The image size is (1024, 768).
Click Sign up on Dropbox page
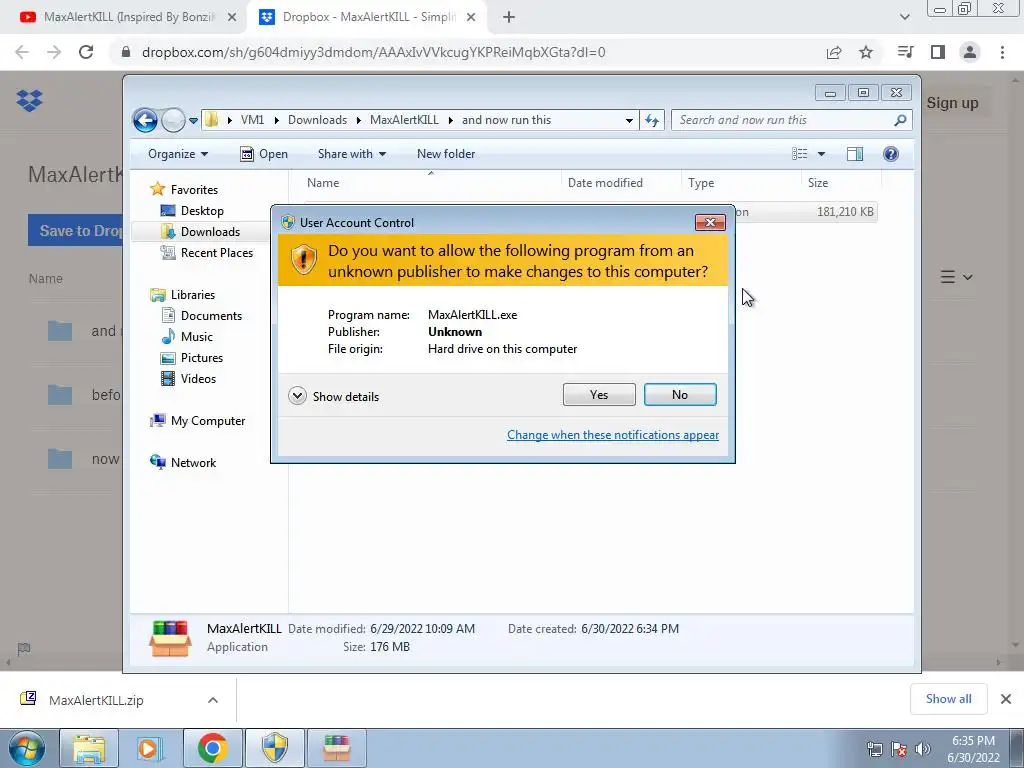(x=952, y=103)
